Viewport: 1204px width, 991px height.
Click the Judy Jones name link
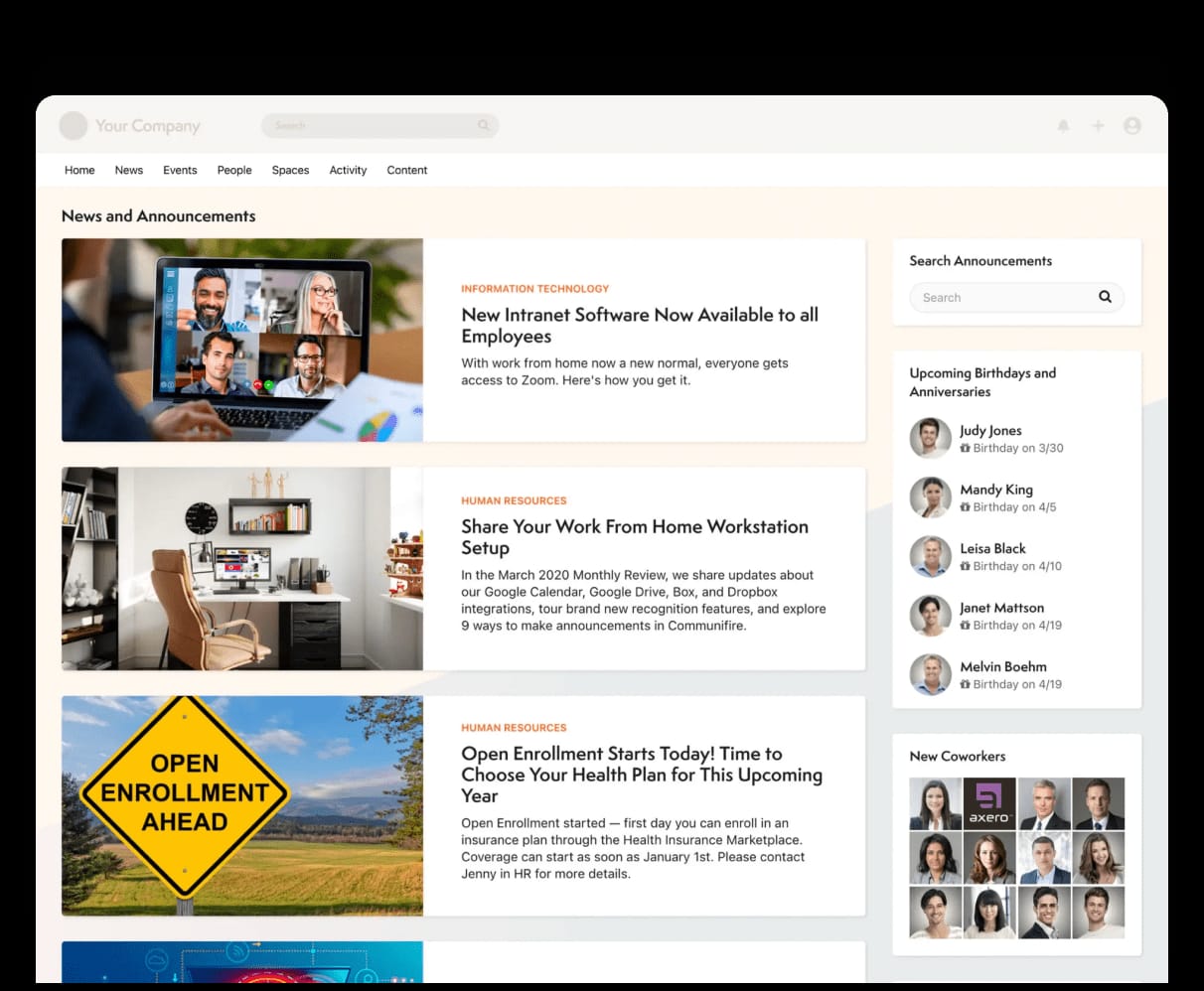(x=990, y=430)
